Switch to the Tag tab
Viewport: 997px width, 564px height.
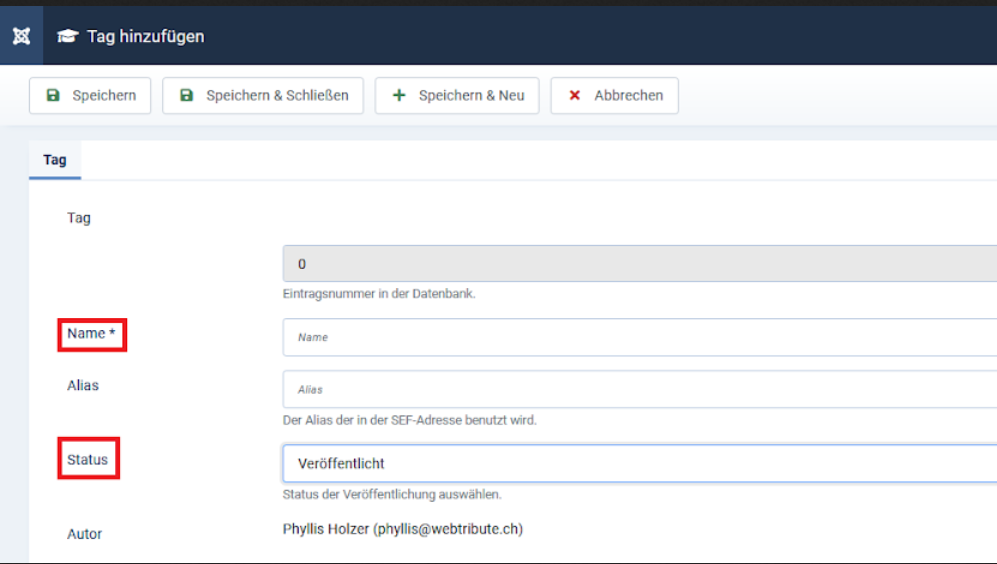coord(55,160)
